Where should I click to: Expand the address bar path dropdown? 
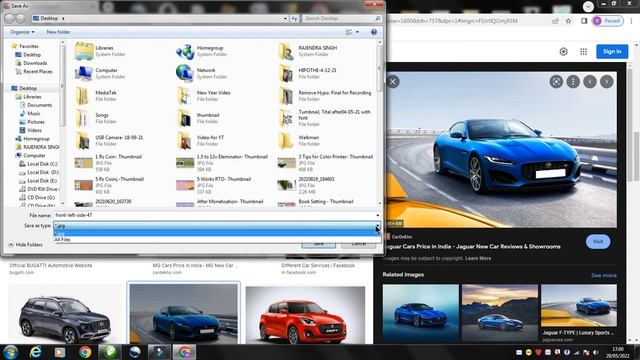point(285,18)
